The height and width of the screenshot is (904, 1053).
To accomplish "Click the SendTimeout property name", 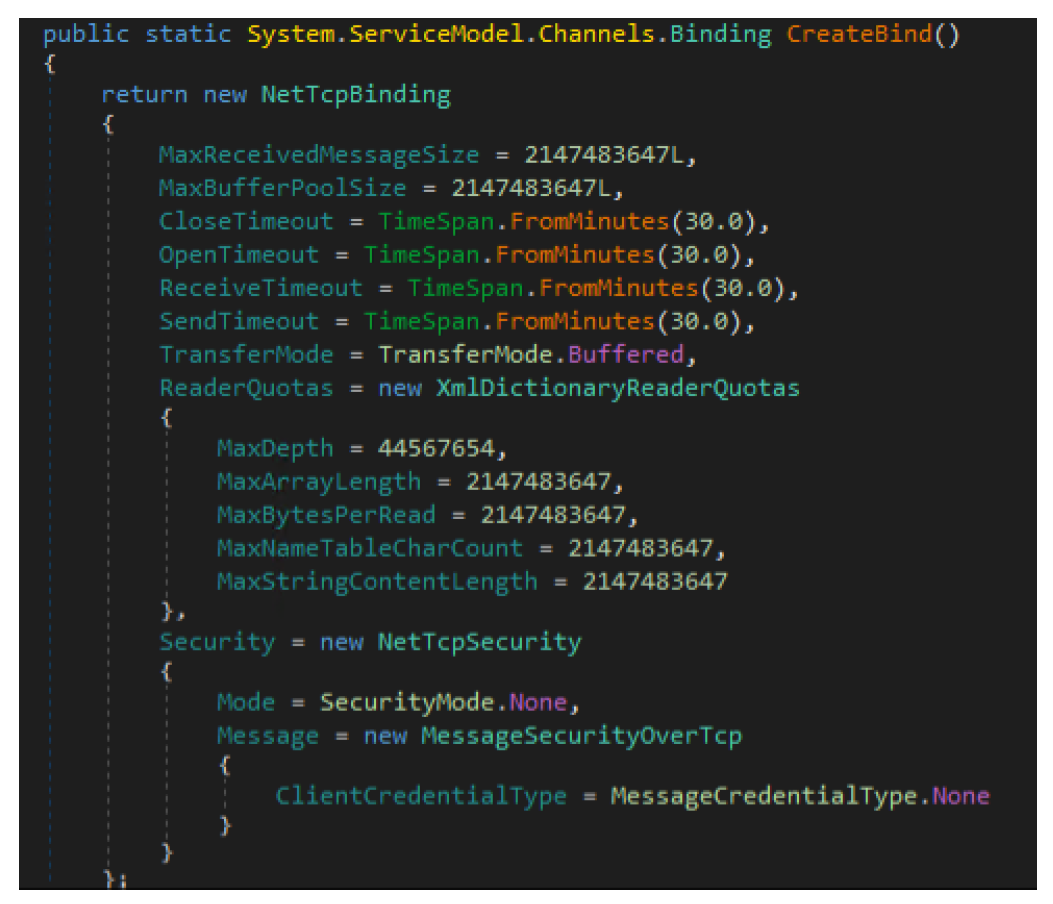I will (x=238, y=320).
